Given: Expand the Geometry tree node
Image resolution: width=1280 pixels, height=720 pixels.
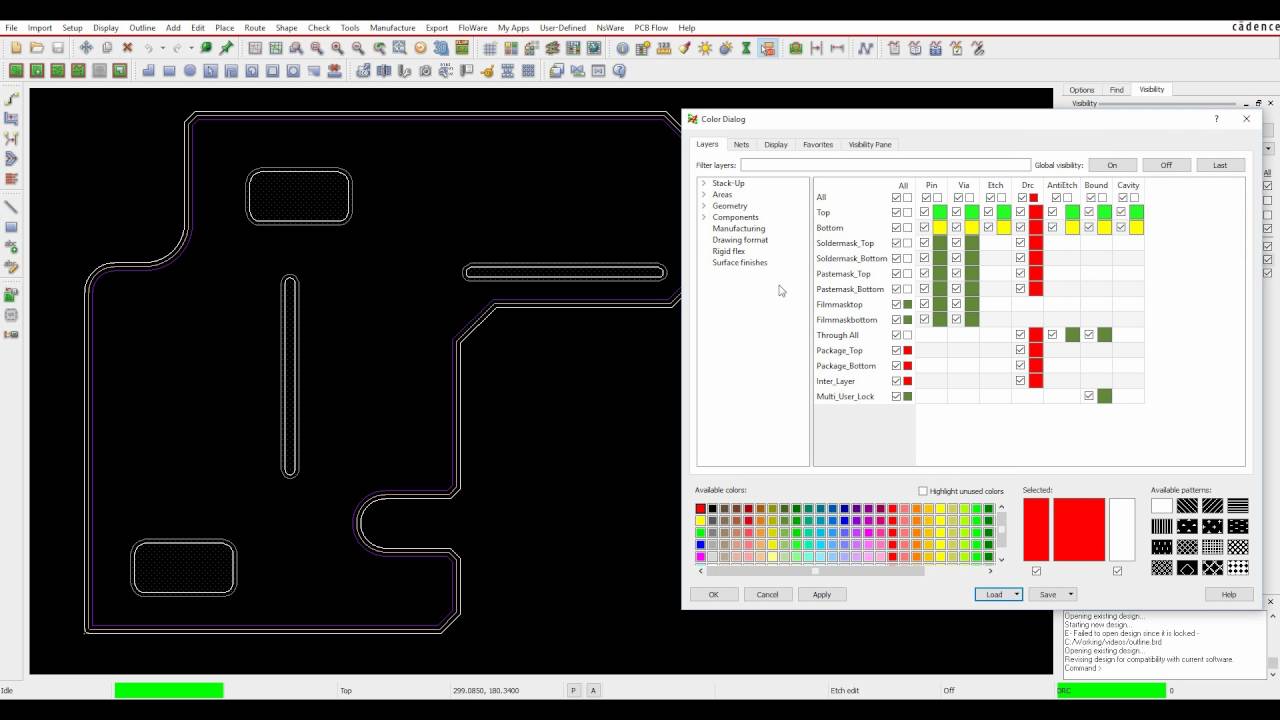Looking at the screenshot, I should pyautogui.click(x=704, y=205).
